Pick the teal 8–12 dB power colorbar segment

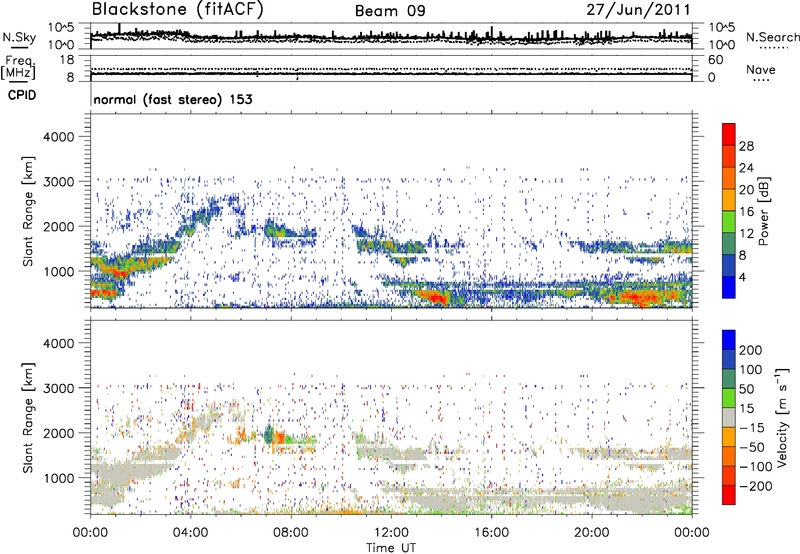point(729,244)
